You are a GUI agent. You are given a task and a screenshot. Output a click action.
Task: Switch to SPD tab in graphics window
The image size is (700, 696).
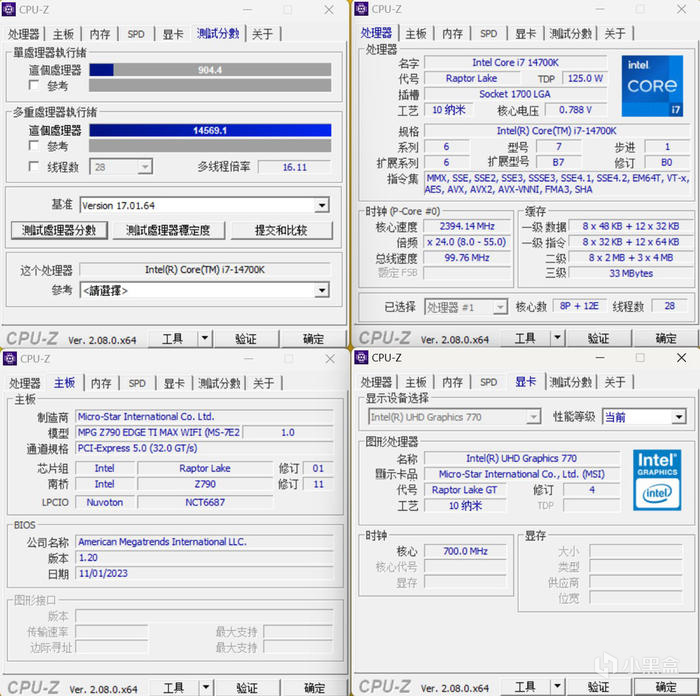[488, 382]
